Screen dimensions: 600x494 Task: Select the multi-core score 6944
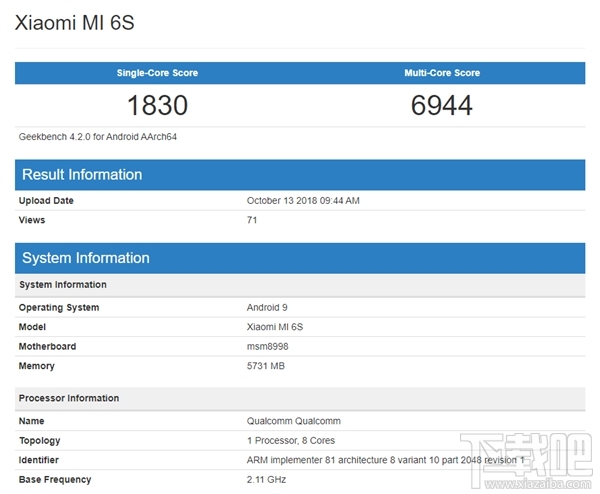441,105
